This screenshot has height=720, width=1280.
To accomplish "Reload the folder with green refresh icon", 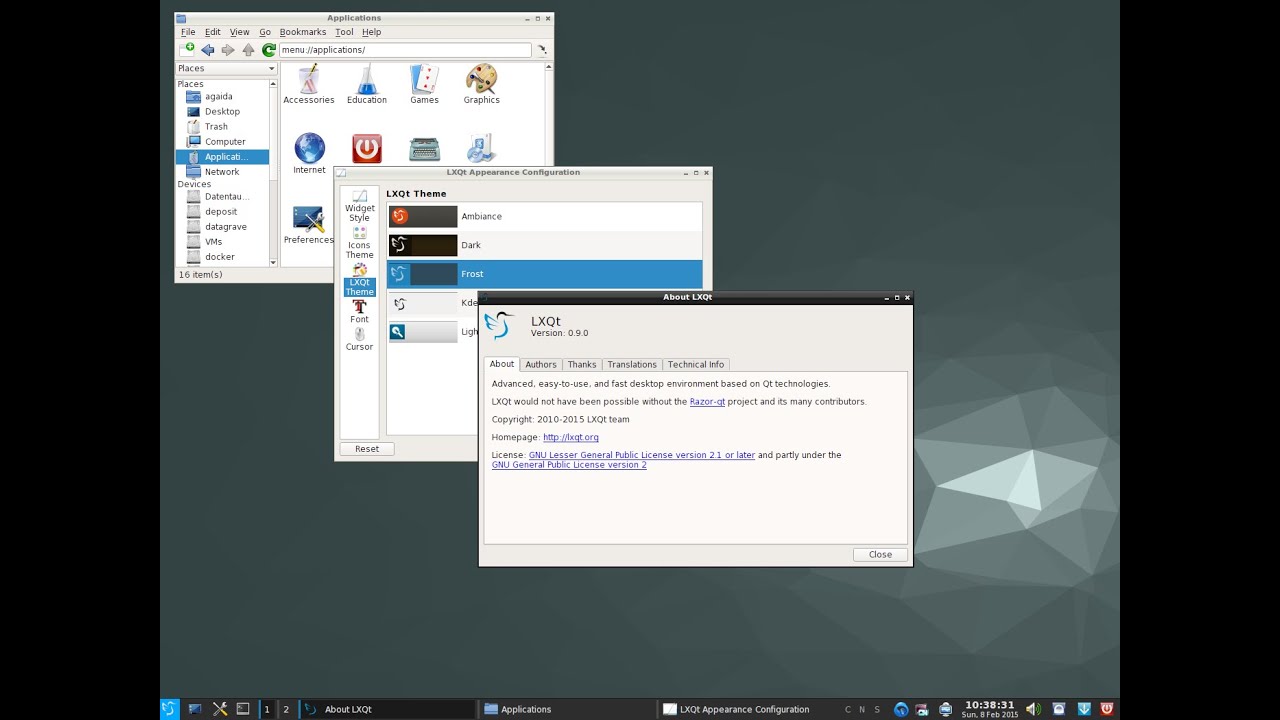I will (268, 49).
